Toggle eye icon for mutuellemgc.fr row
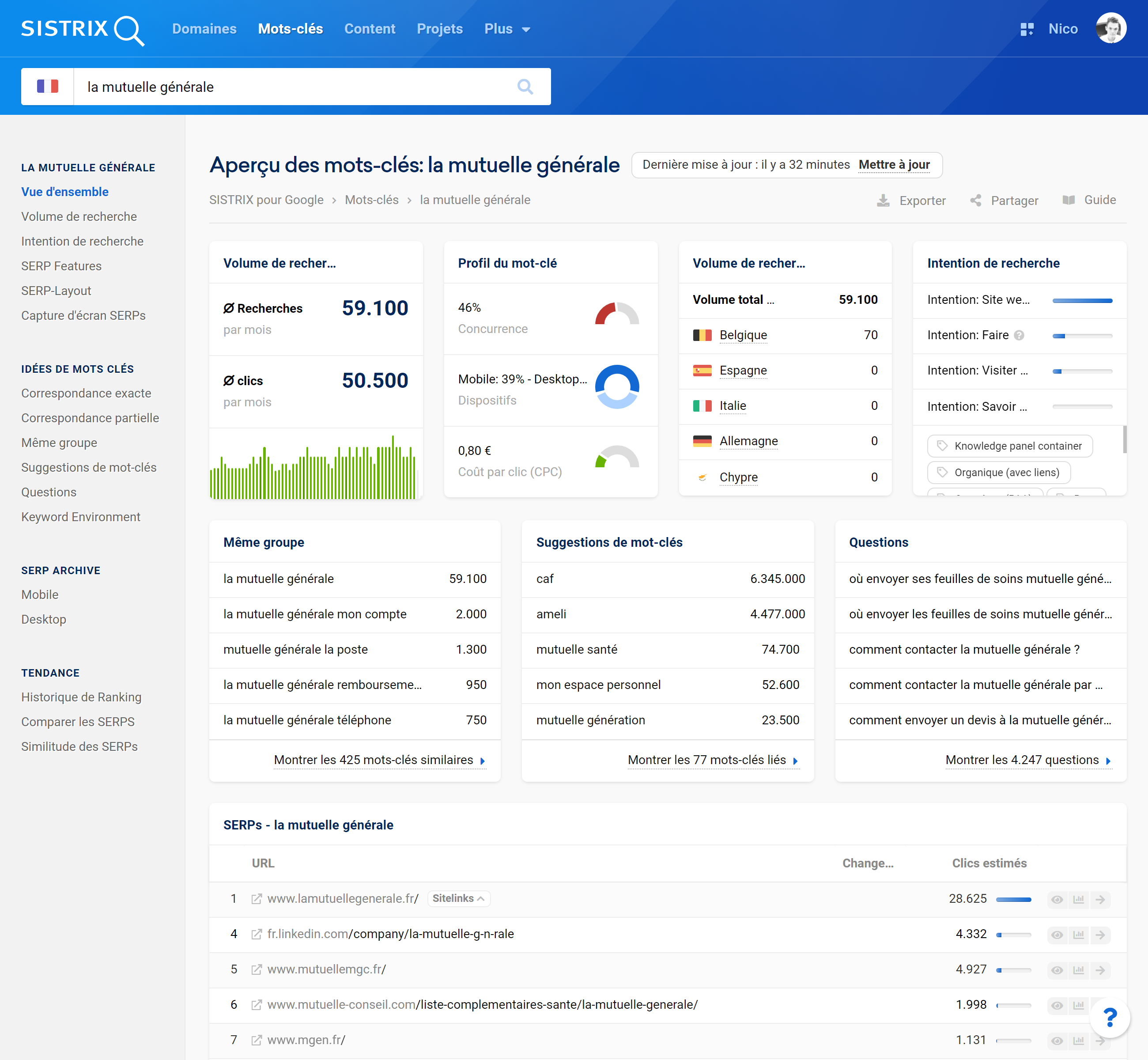The image size is (1148, 1060). click(1057, 970)
